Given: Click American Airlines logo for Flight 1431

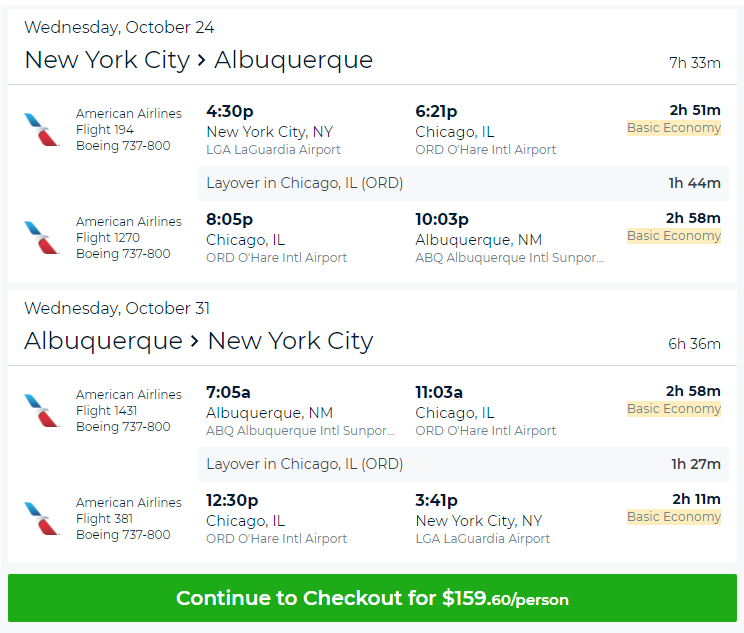Looking at the screenshot, I should point(42,411).
